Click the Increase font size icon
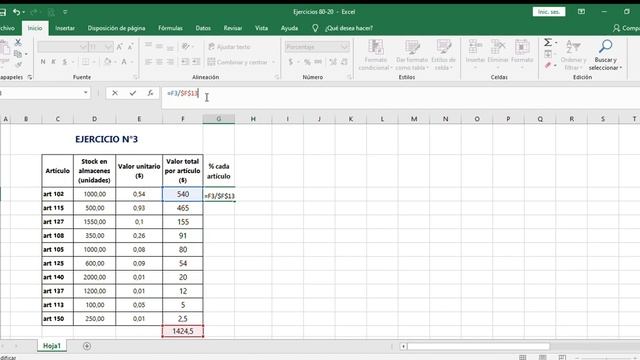The width and height of the screenshot is (640, 360). click(x=120, y=47)
